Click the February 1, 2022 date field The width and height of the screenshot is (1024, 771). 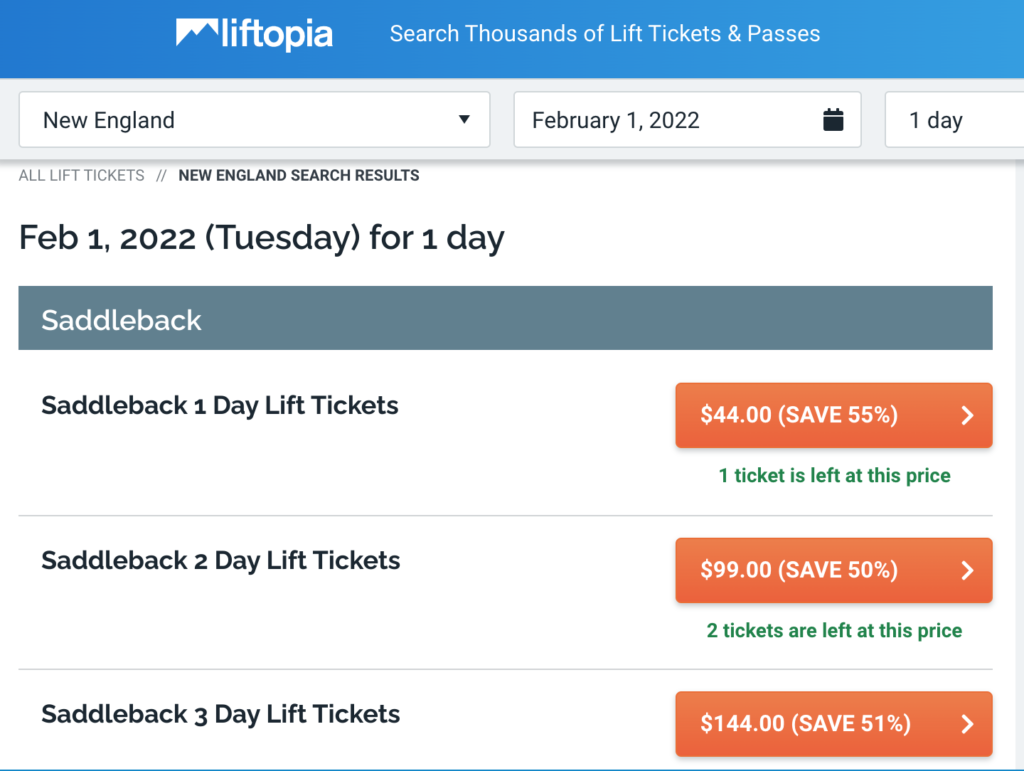(x=640, y=119)
